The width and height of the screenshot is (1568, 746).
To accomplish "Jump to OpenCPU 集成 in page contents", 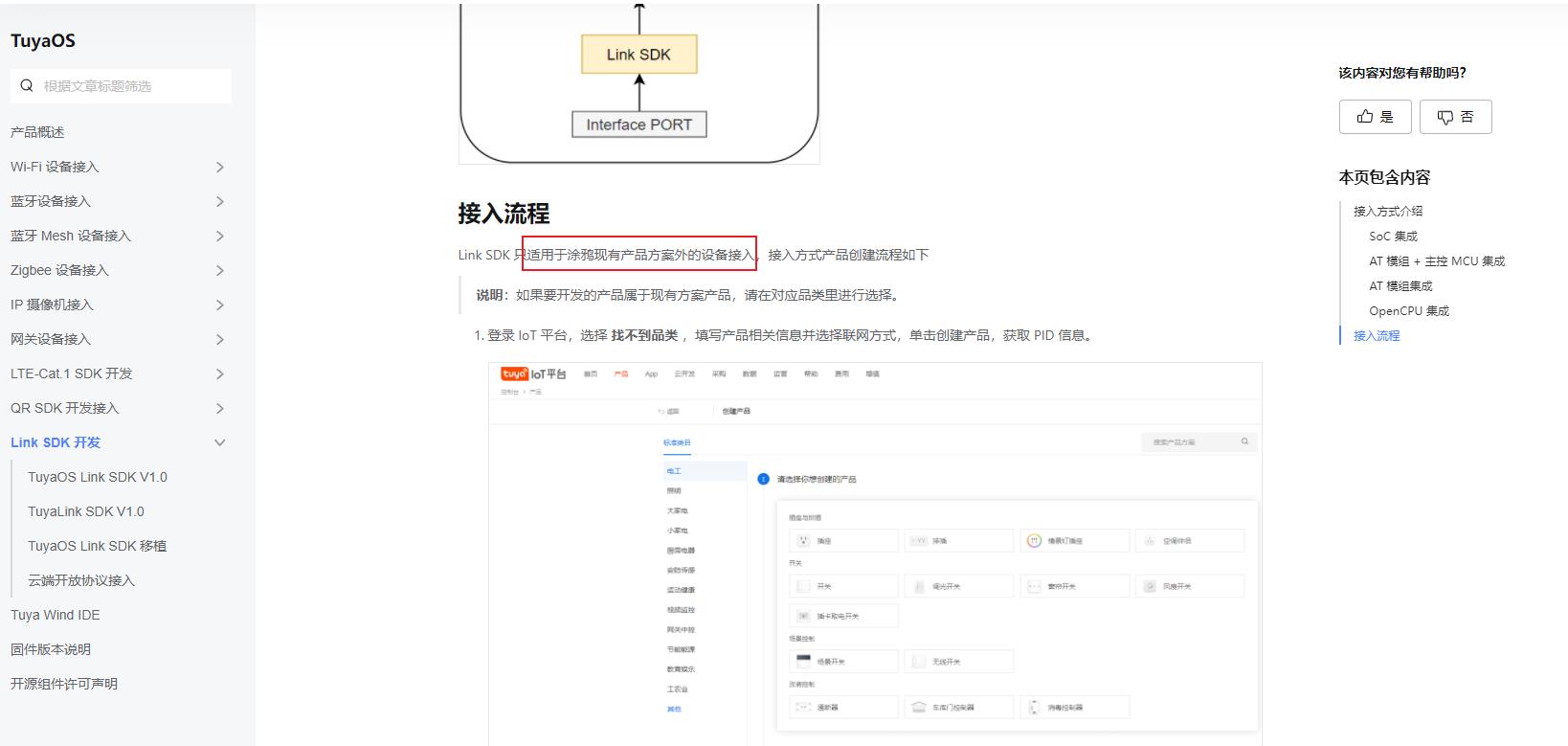I will (1409, 310).
